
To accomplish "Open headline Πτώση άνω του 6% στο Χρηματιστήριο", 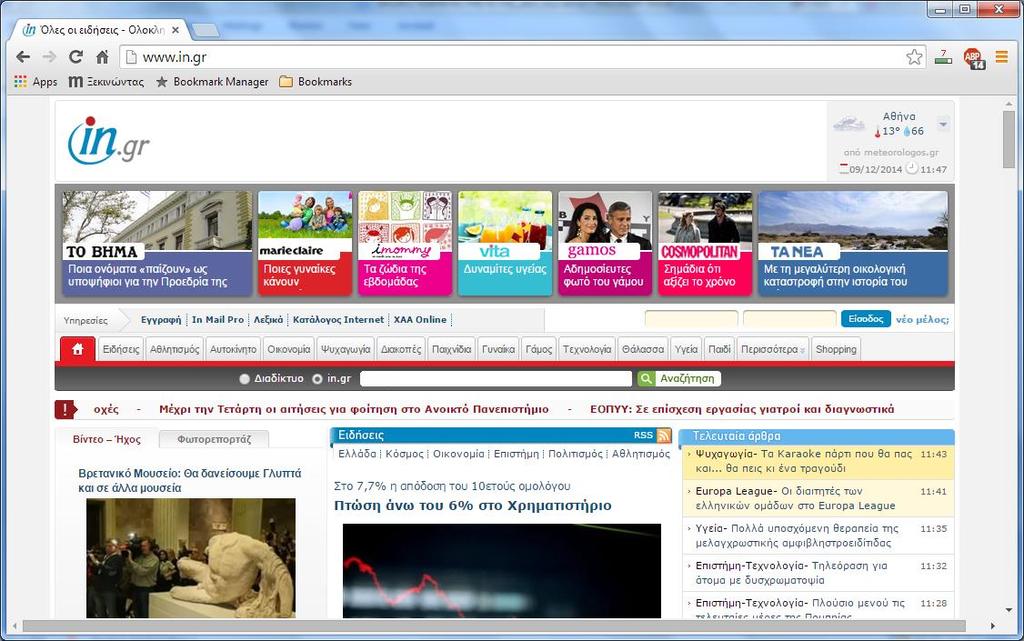I will pyautogui.click(x=473, y=506).
